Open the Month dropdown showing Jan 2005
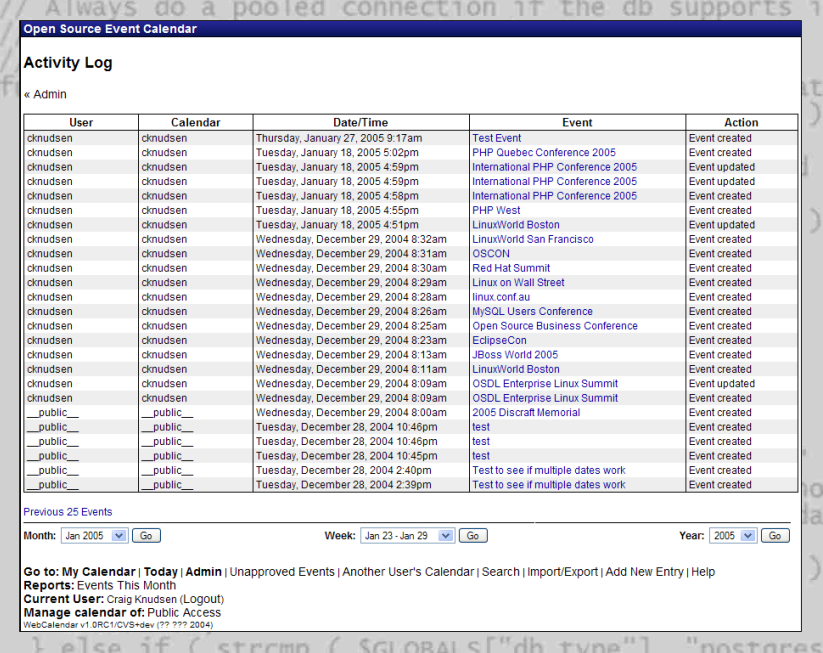Image resolution: width=823 pixels, height=653 pixels. [94, 536]
